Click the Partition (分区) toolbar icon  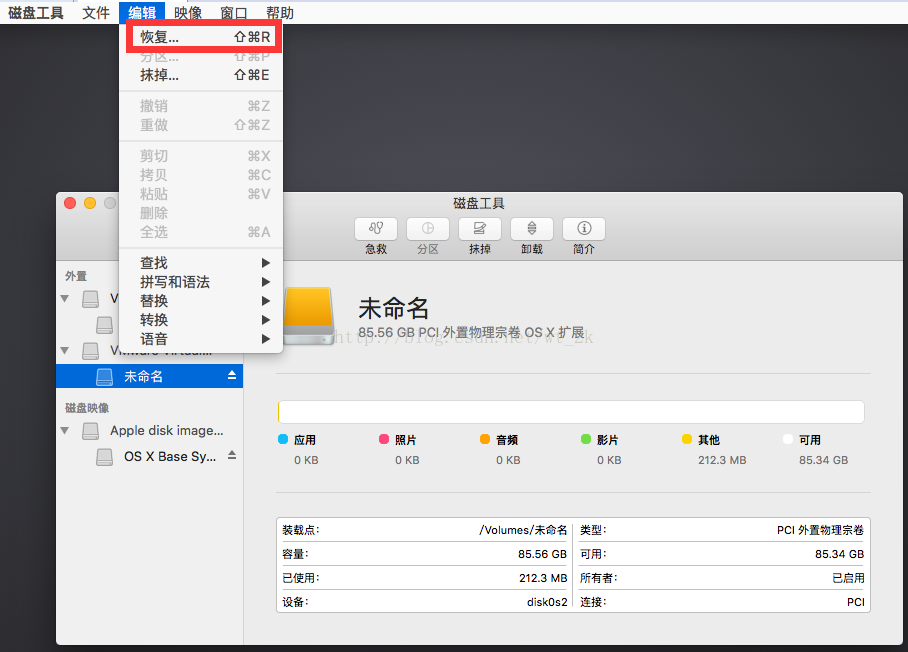(x=428, y=229)
